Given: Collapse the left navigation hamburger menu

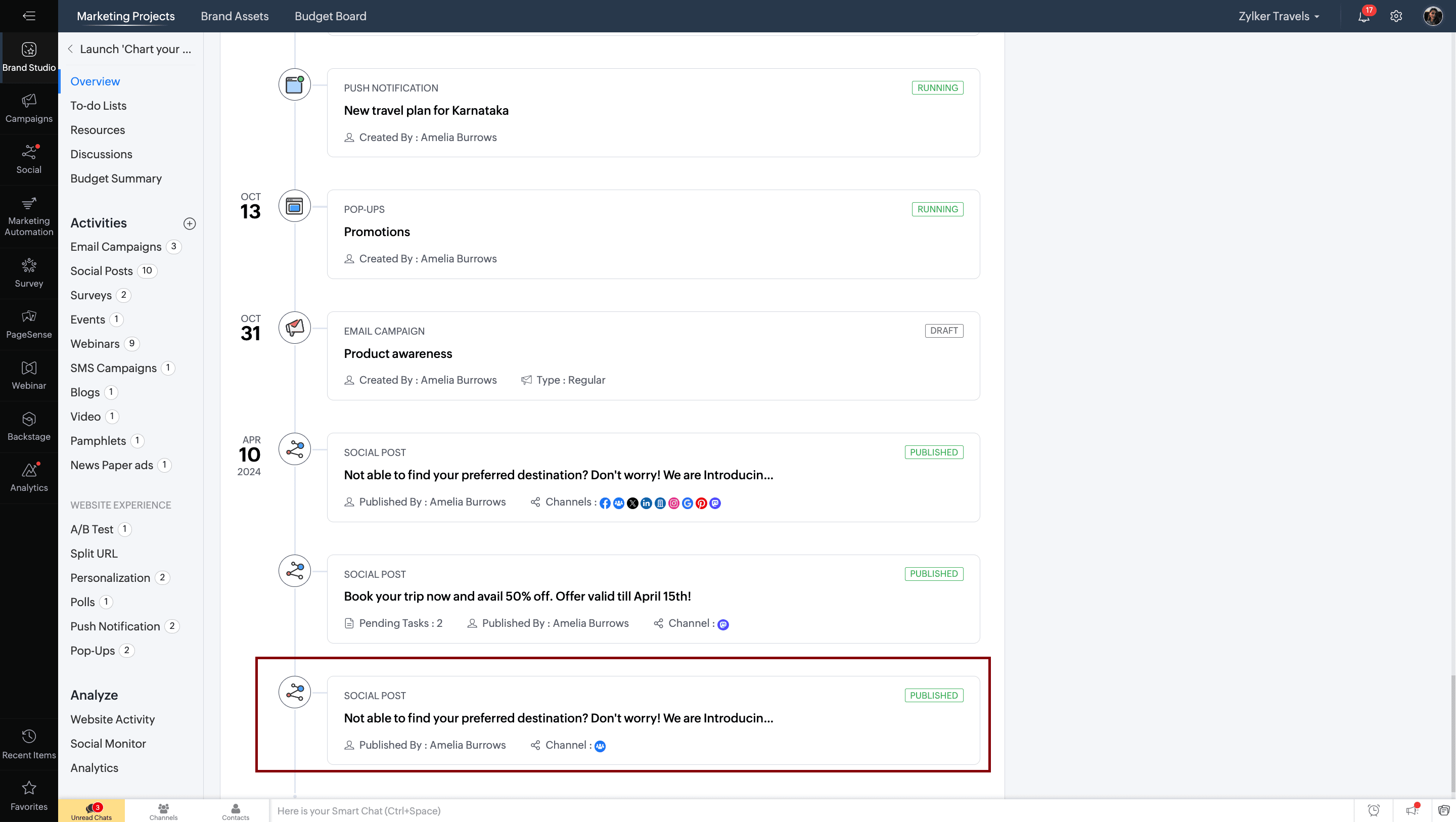Looking at the screenshot, I should tap(29, 16).
